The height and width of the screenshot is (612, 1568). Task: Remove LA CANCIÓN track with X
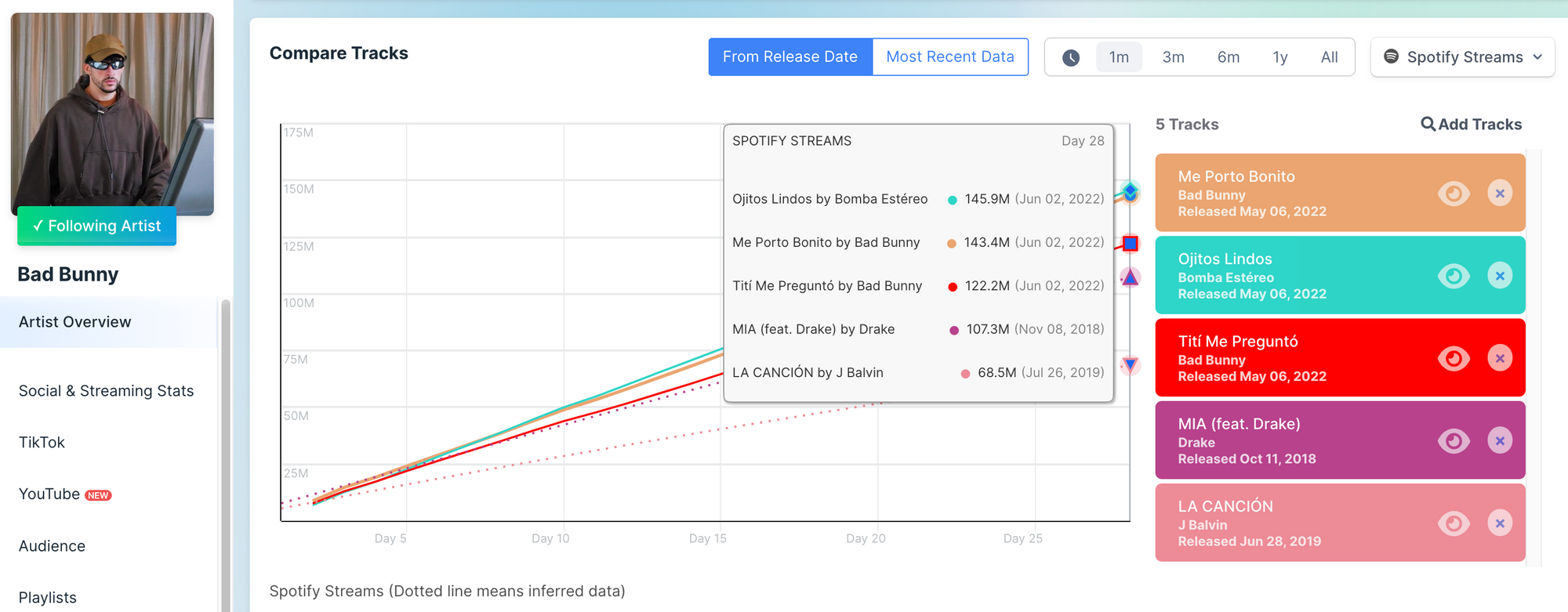1500,523
